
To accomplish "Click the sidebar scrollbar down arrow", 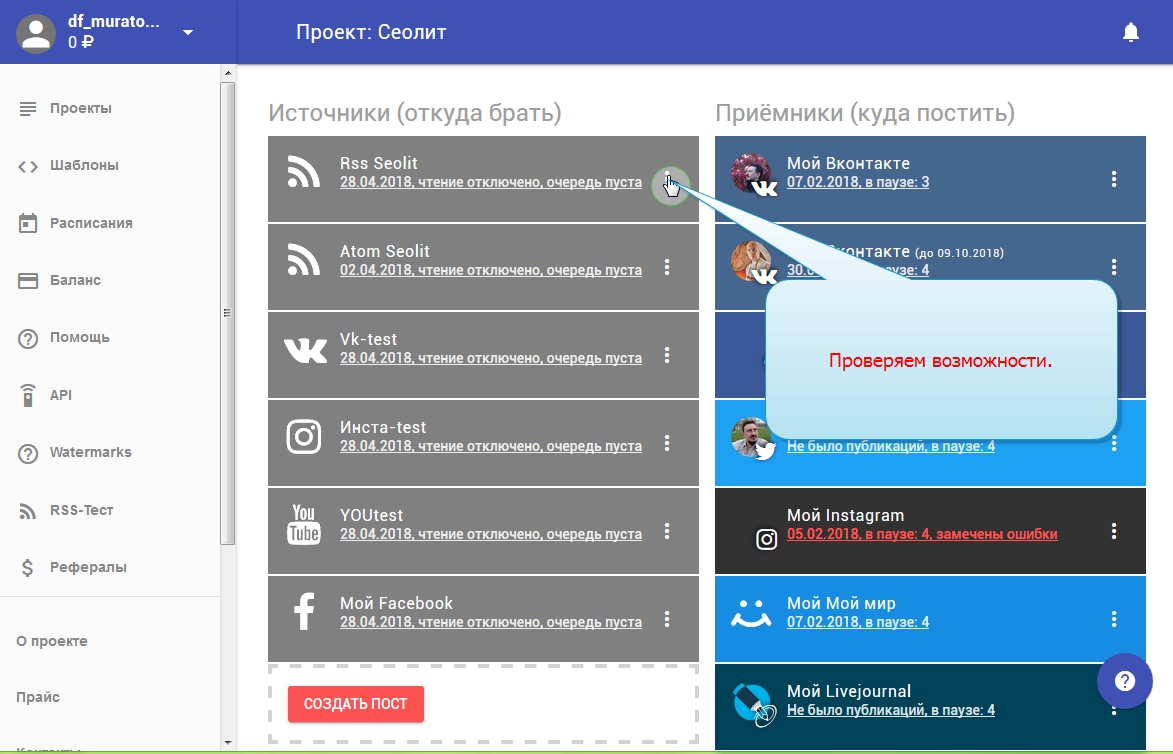I will coord(227,742).
